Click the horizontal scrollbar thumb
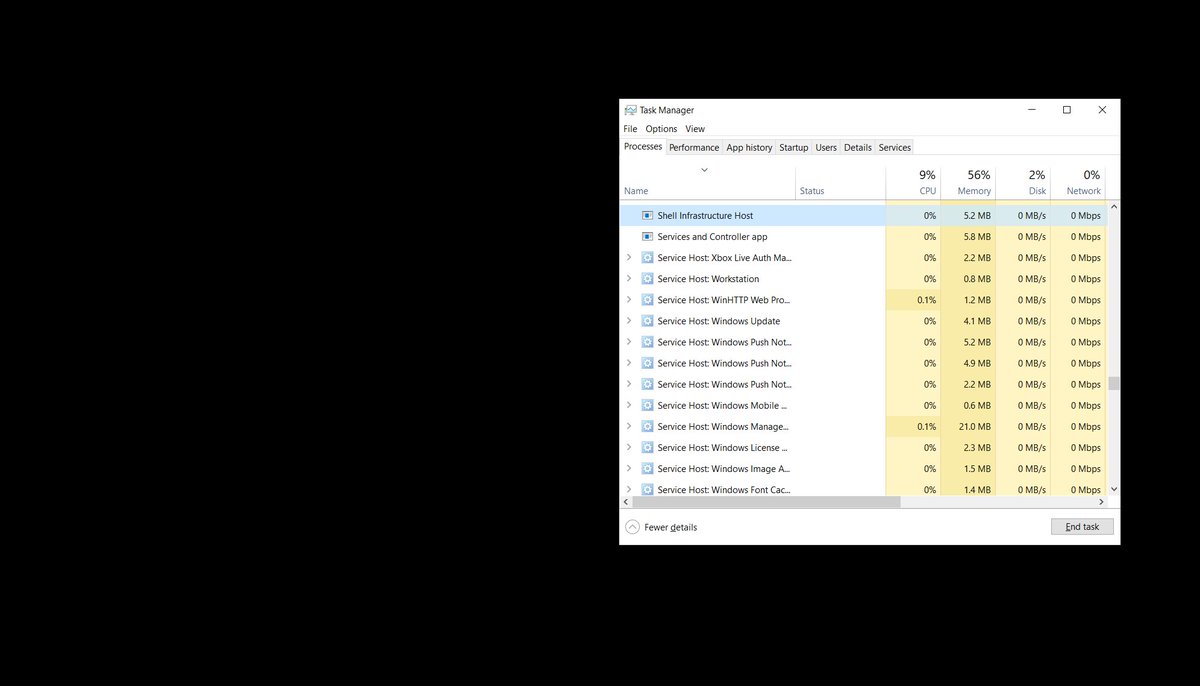This screenshot has height=686, width=1200. click(767, 502)
